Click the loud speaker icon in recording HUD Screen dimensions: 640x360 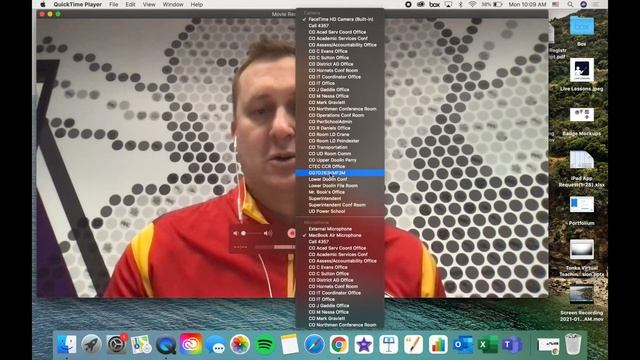tap(268, 233)
